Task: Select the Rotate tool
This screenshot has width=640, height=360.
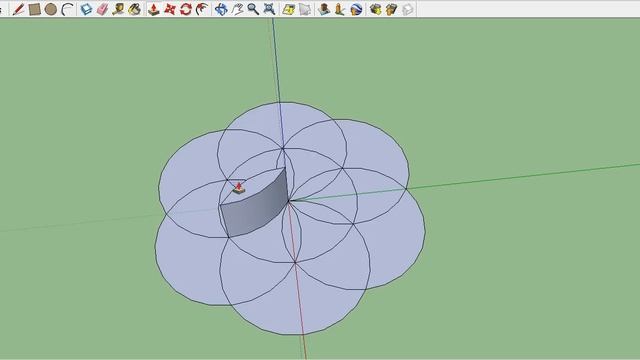Action: (186, 9)
